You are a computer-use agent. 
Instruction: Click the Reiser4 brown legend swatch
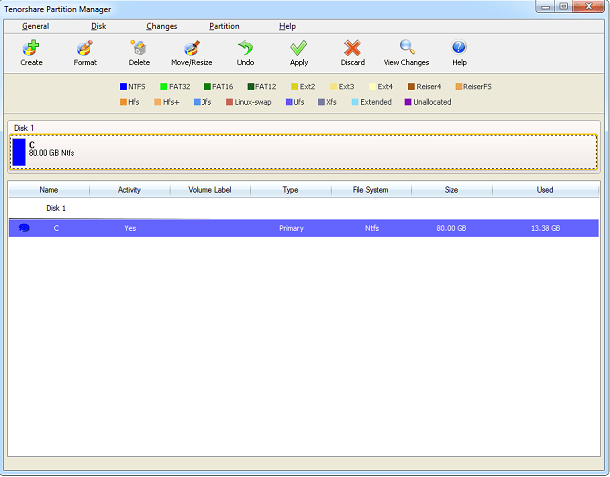pyautogui.click(x=411, y=86)
